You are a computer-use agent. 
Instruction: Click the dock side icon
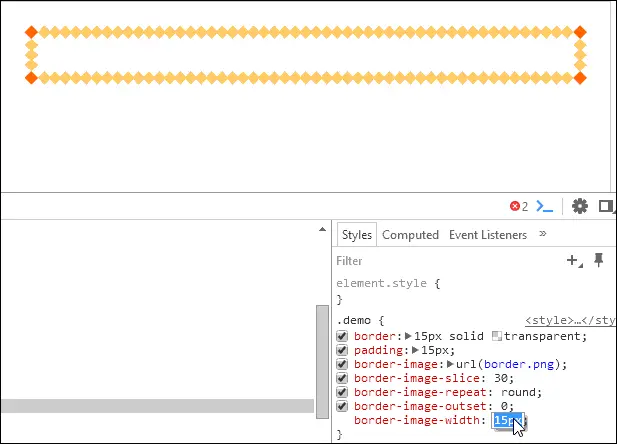pos(606,206)
